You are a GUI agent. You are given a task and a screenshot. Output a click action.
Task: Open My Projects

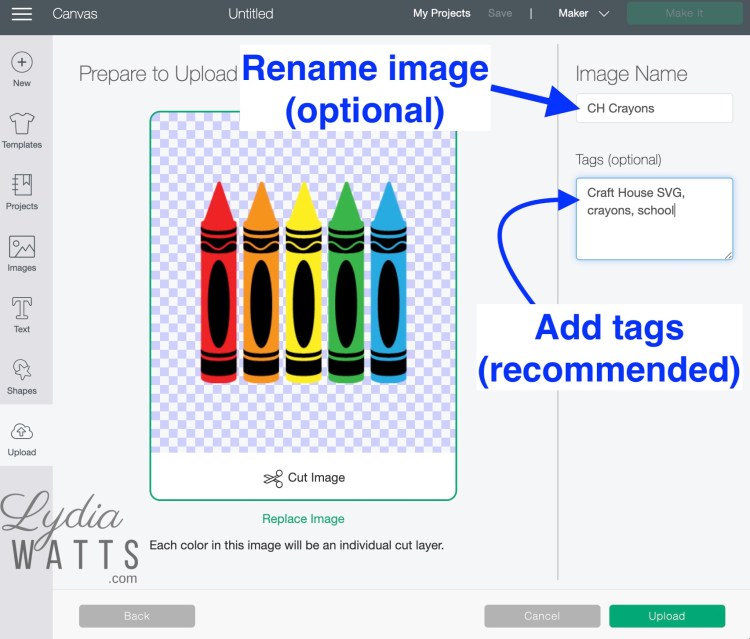(x=441, y=13)
